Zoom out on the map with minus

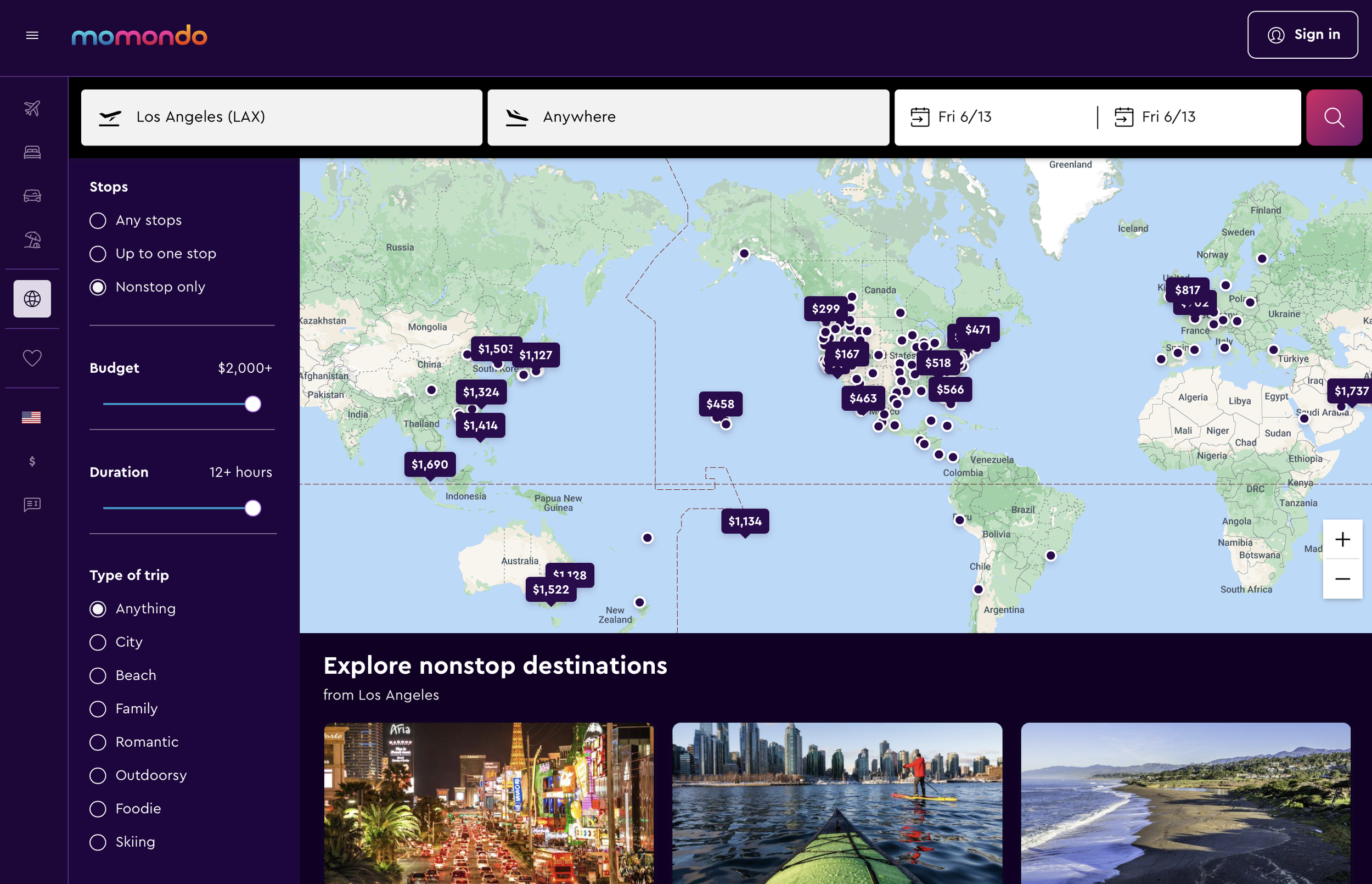[1342, 579]
